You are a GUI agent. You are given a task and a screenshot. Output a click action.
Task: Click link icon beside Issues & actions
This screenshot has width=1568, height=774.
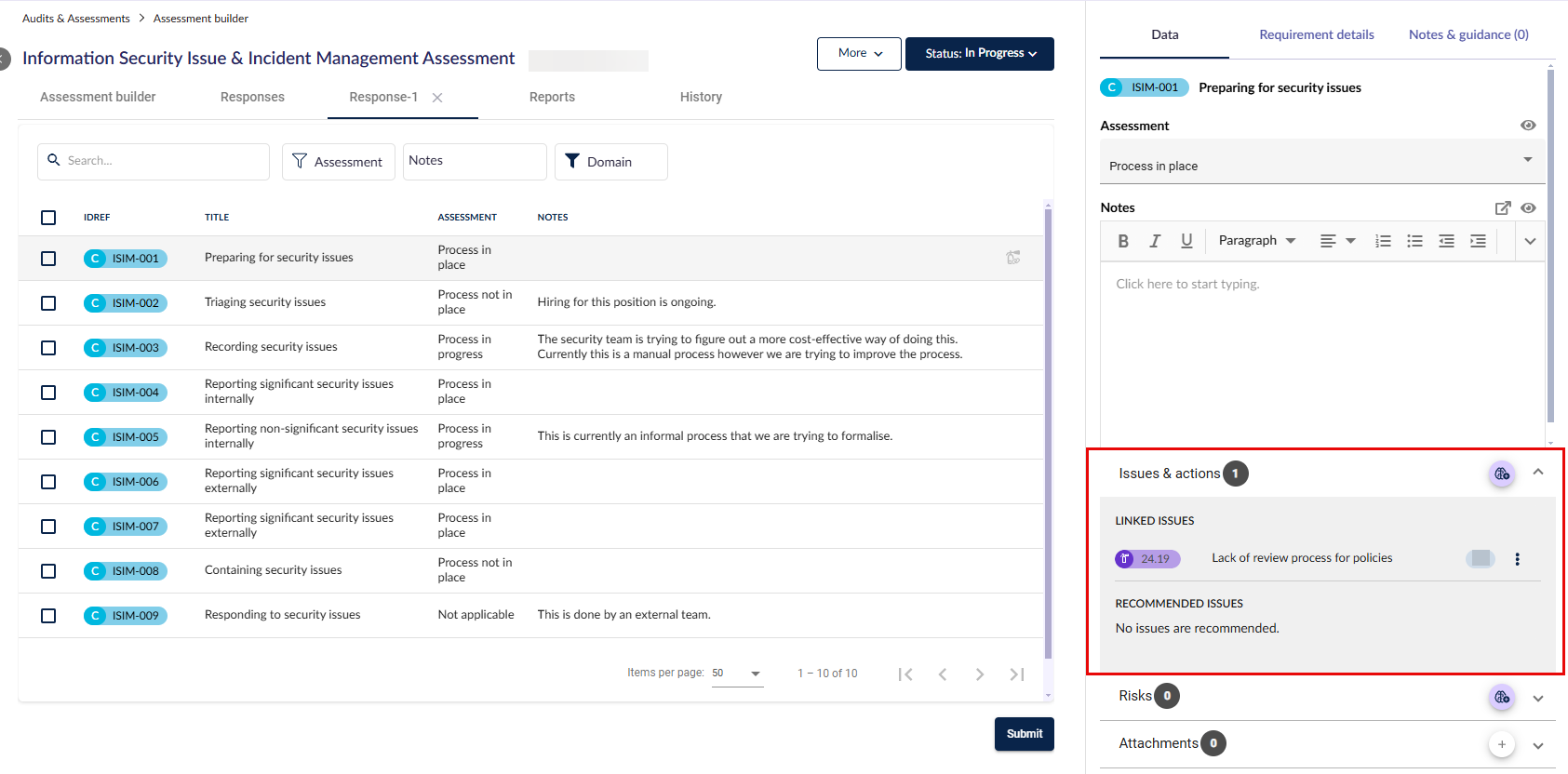point(1502,474)
